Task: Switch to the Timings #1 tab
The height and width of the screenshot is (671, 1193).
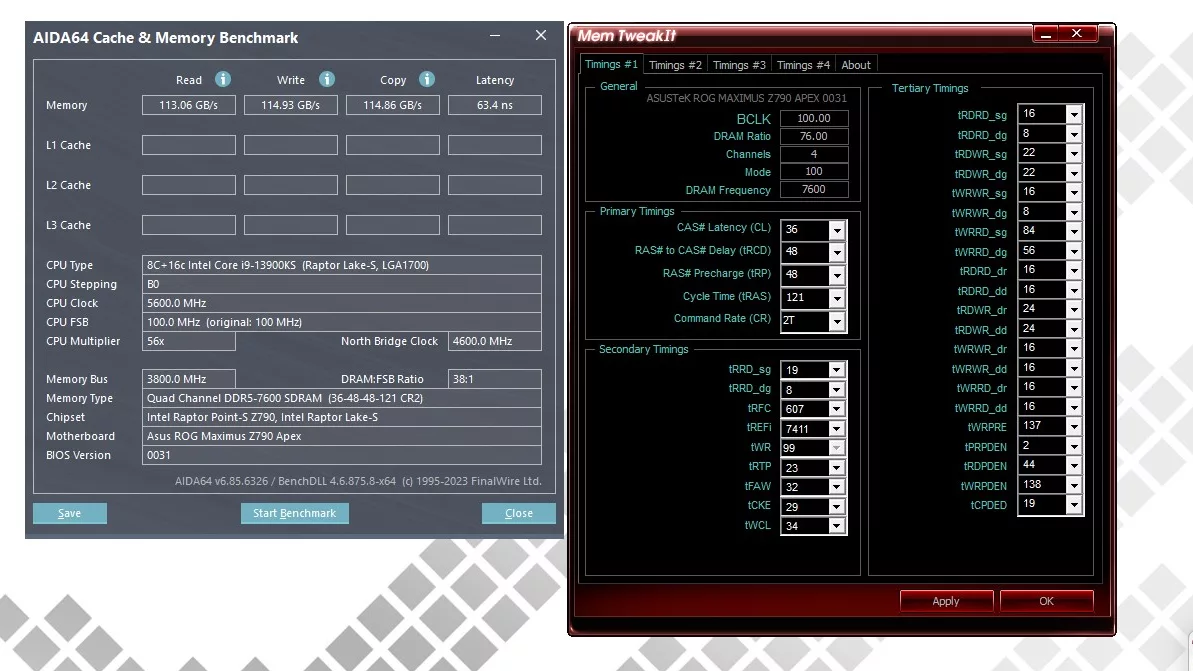Action: click(612, 65)
